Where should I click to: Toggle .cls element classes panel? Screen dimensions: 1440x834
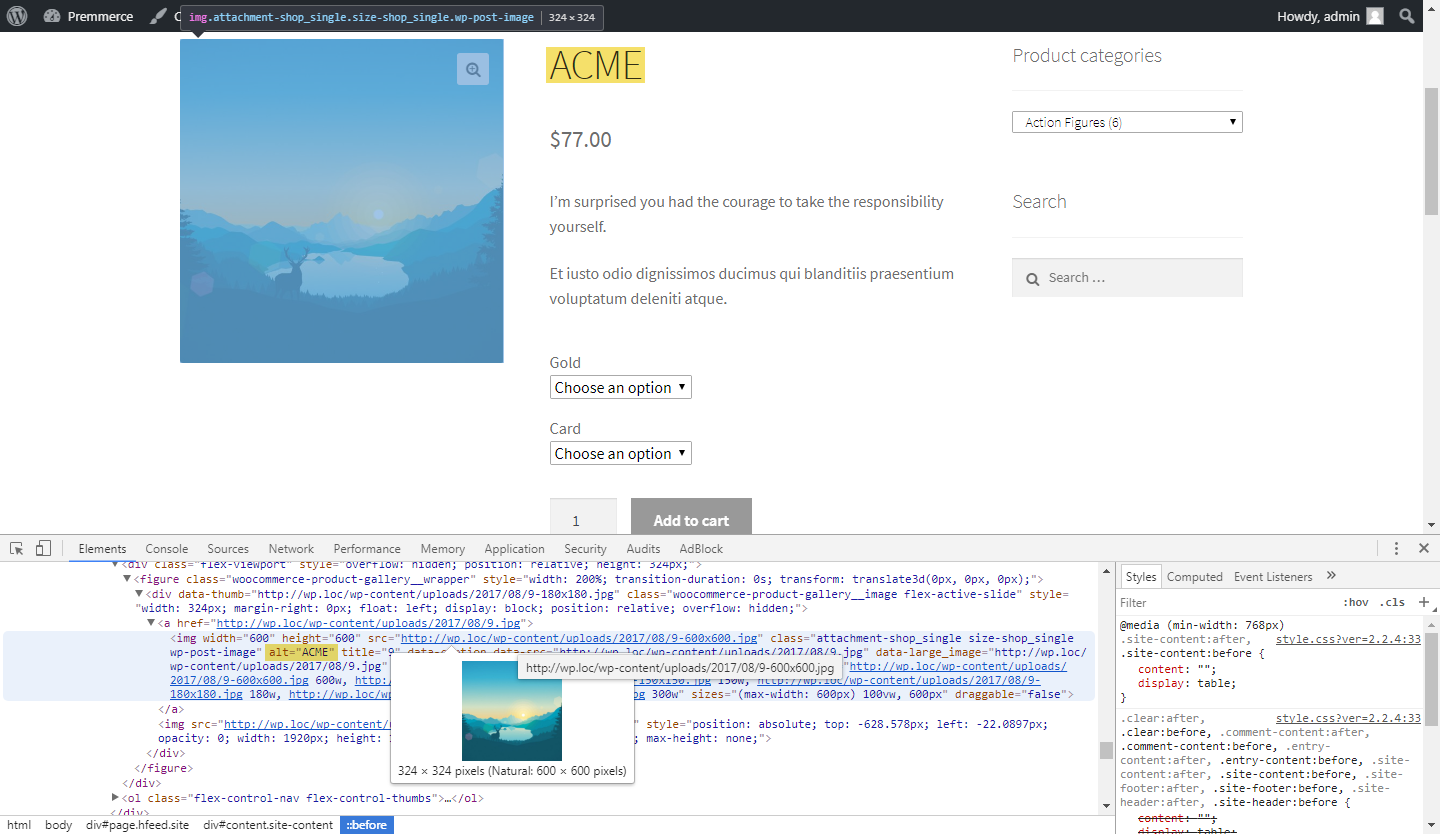[x=1393, y=603]
